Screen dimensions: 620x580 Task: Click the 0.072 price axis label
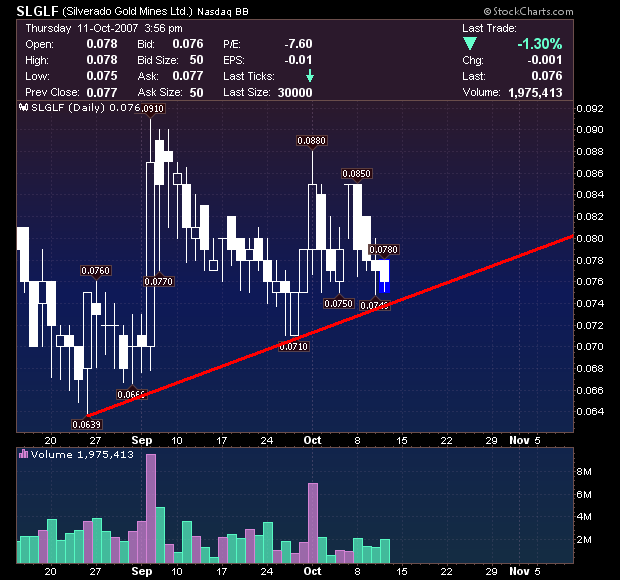point(590,325)
